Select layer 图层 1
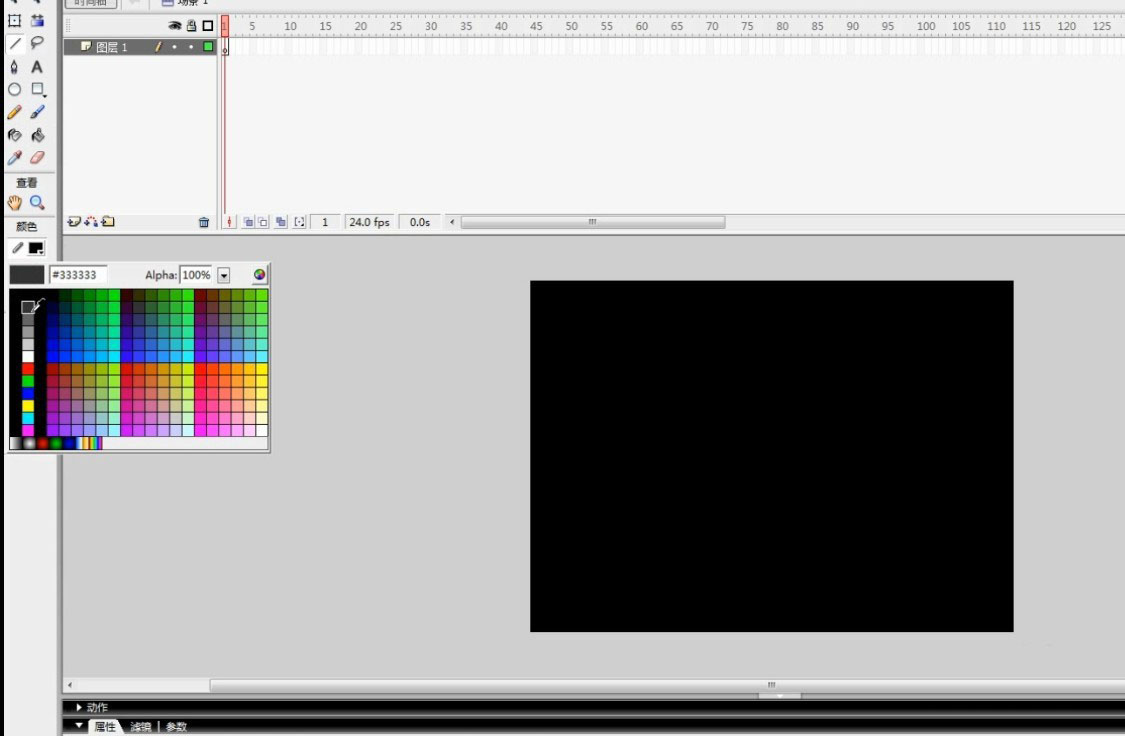Screen dimensions: 1125x736 point(112,47)
